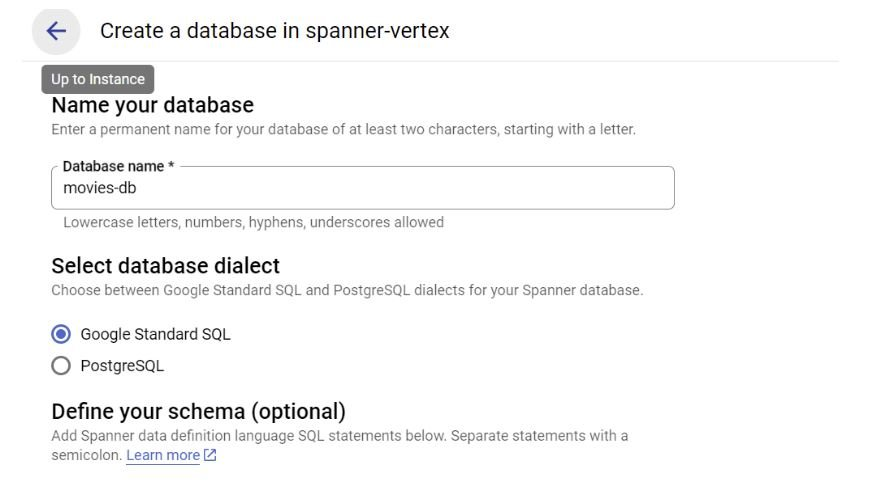This screenshot has height=502, width=882.
Task: Click the external link icon beside Learn more
Action: pos(210,456)
